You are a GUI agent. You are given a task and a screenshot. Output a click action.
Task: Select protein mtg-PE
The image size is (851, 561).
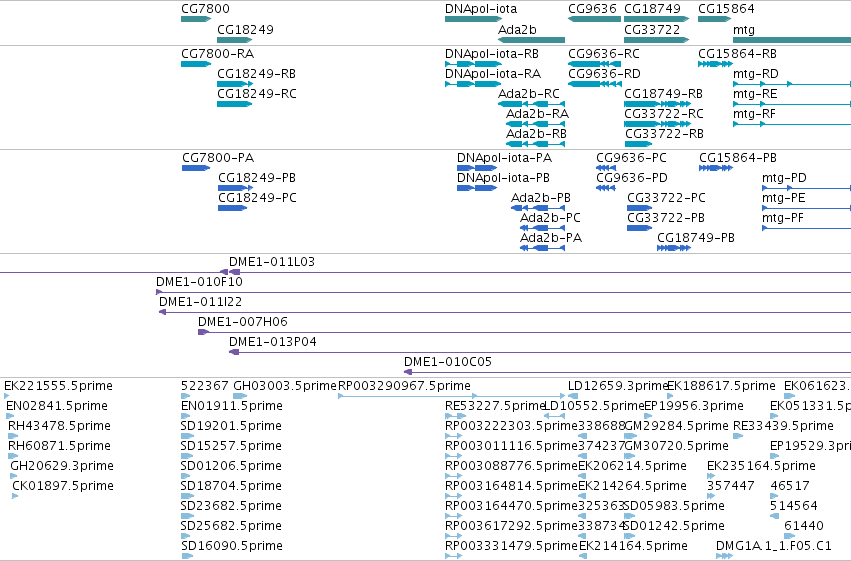coord(806,208)
